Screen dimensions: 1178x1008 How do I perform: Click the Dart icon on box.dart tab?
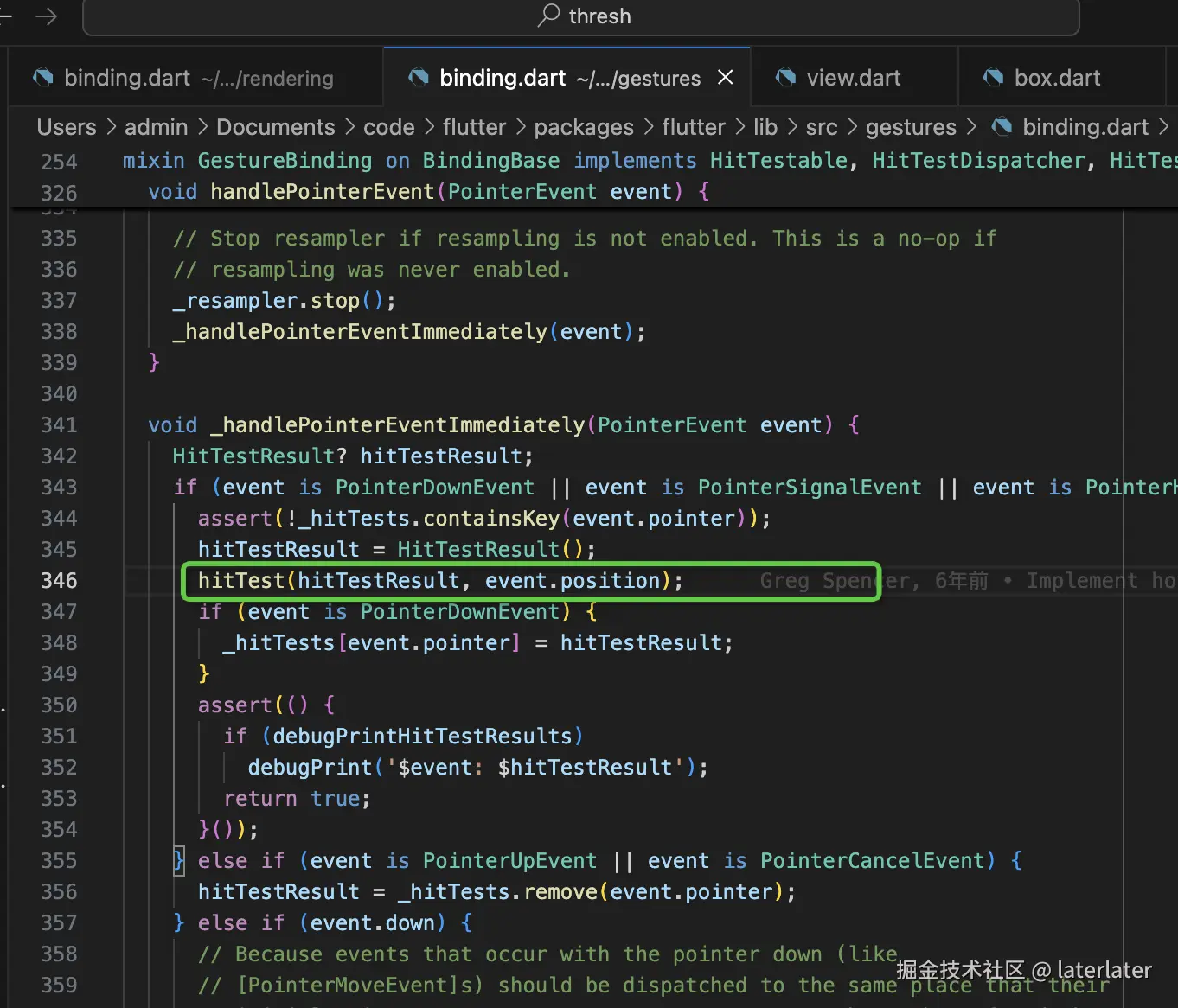[993, 78]
